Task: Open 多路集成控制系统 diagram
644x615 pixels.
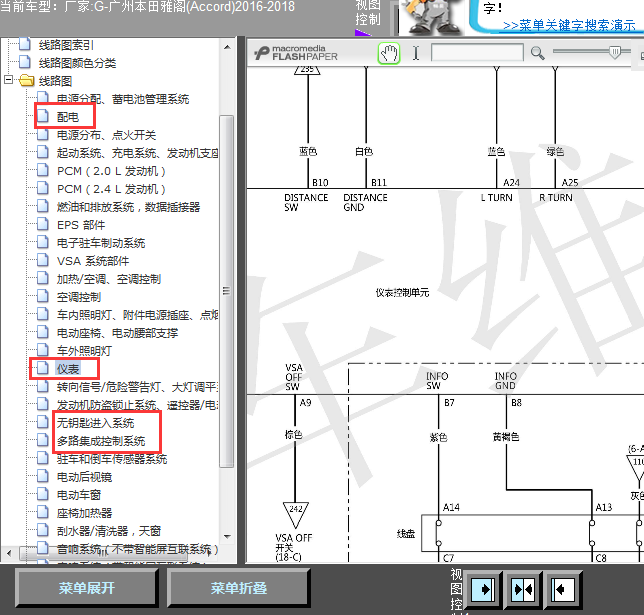Action: [101, 441]
